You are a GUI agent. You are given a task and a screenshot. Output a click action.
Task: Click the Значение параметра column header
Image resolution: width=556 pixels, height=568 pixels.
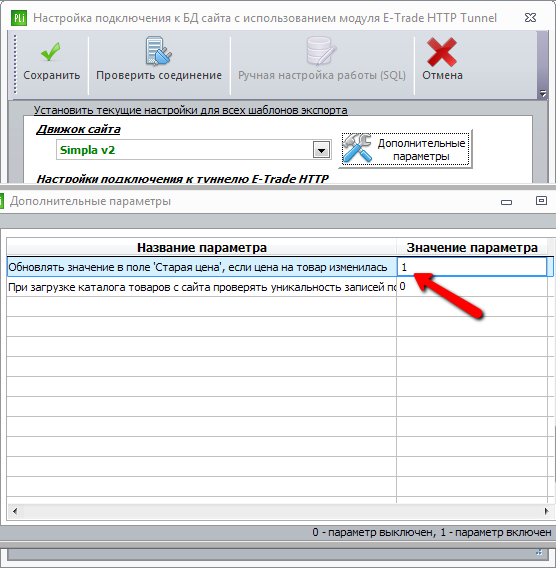(x=472, y=248)
